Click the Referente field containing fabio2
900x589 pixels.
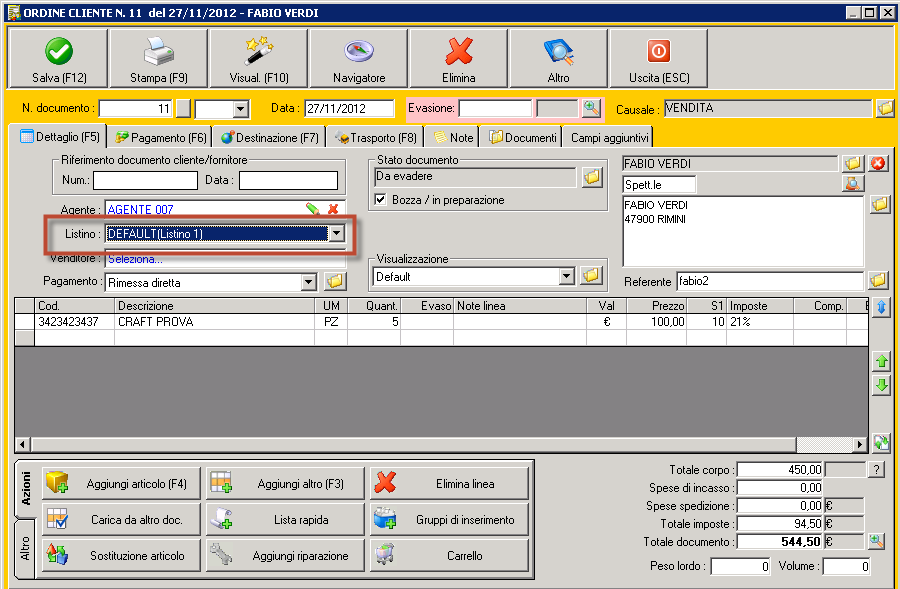[770, 281]
